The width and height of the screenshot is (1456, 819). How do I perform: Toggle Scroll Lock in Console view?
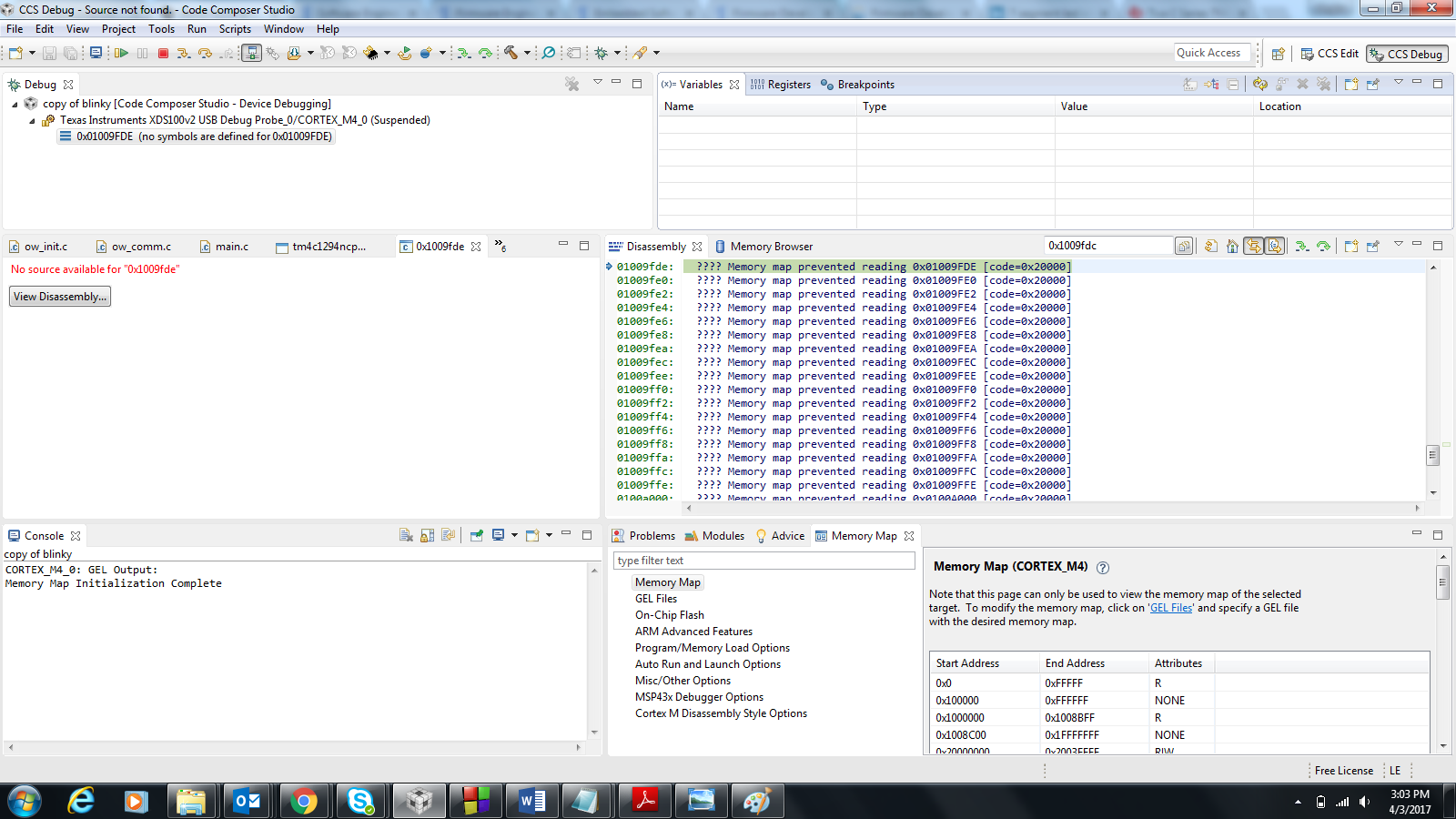click(x=427, y=535)
